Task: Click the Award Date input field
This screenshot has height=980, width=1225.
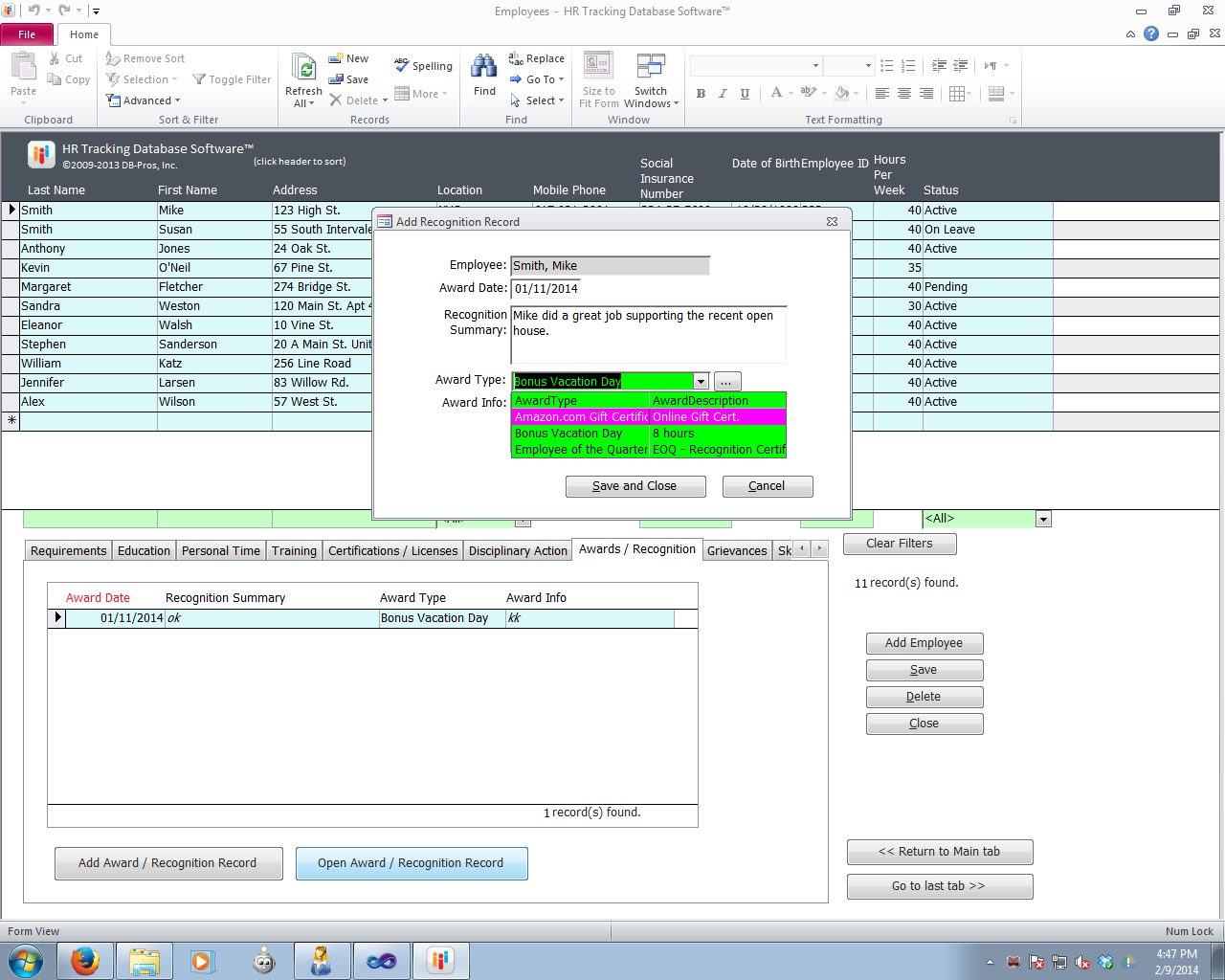Action: click(x=546, y=288)
